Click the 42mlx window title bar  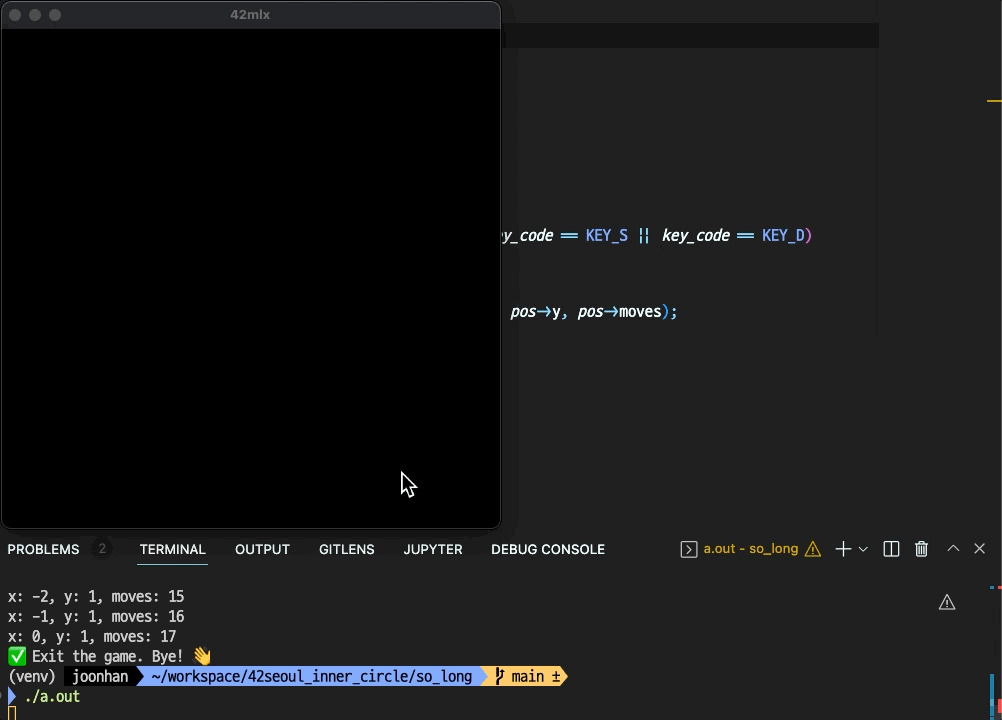(x=250, y=15)
